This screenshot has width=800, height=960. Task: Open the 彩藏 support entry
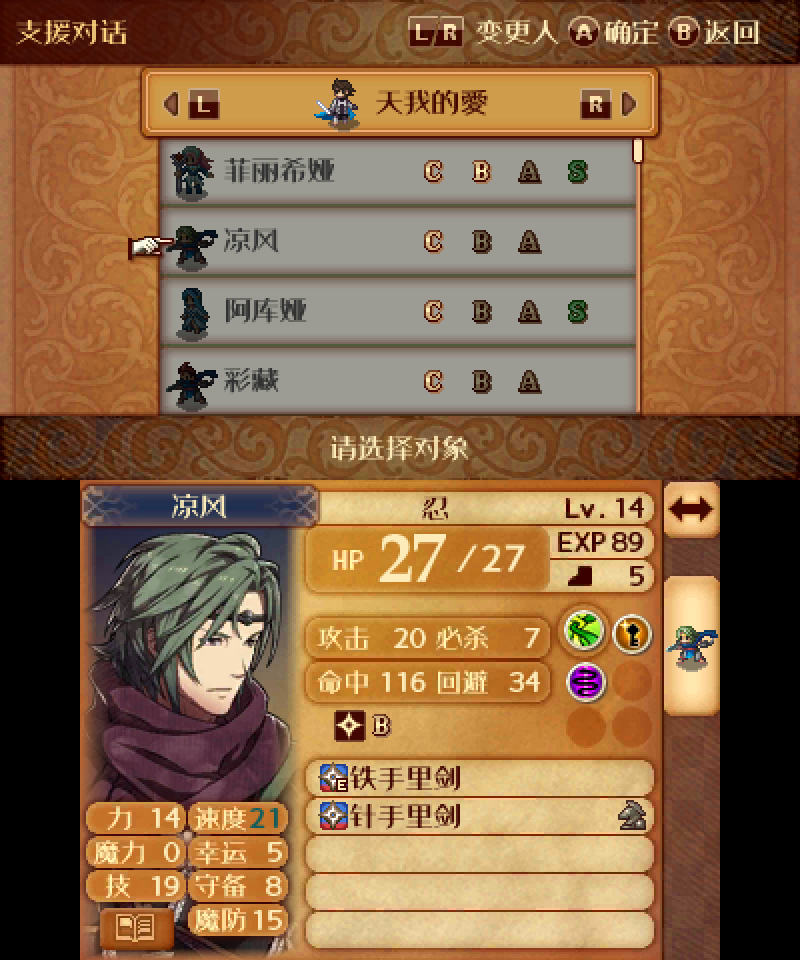click(397, 381)
